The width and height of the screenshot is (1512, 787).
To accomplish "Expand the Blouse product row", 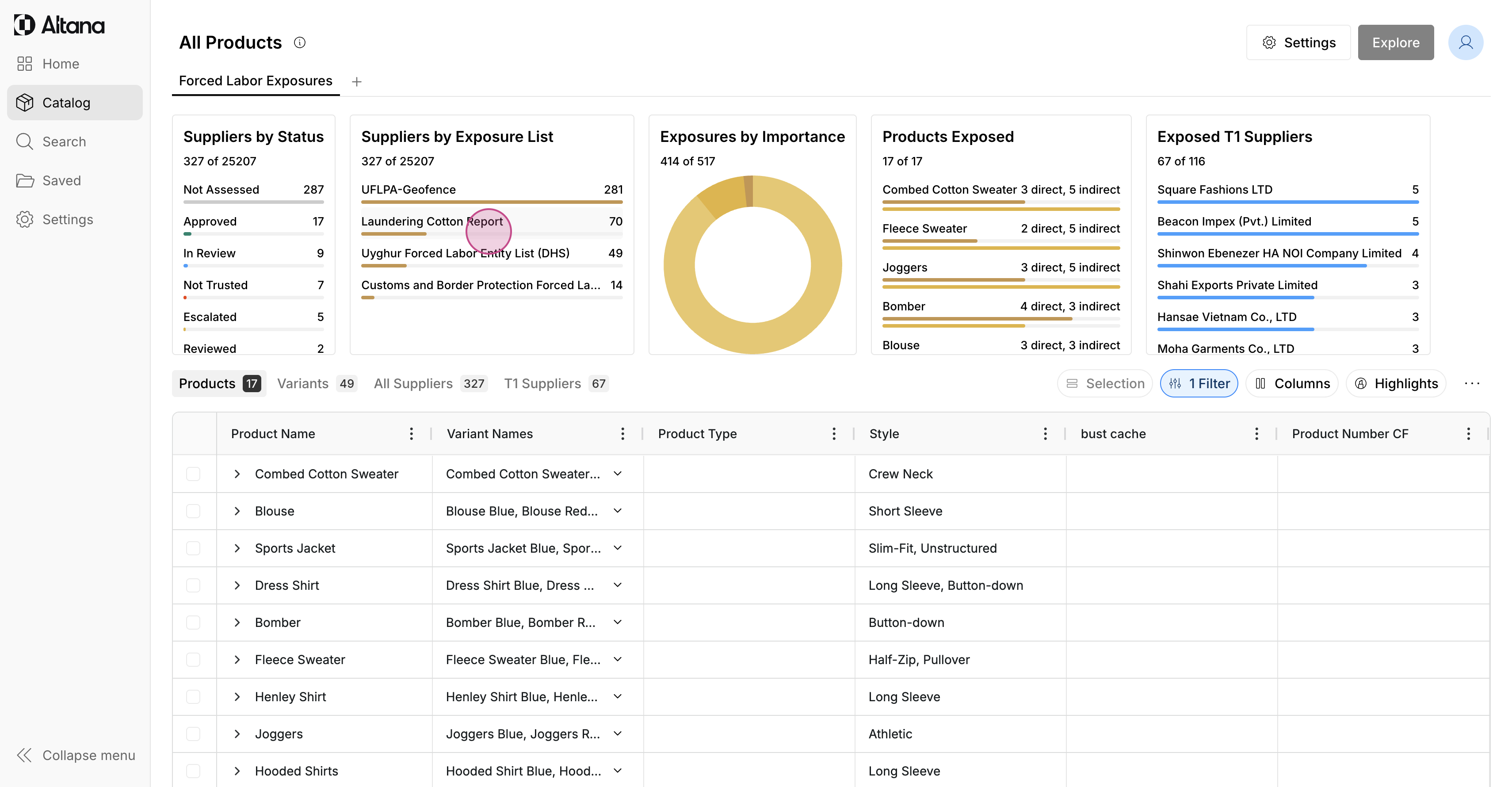I will click(237, 511).
